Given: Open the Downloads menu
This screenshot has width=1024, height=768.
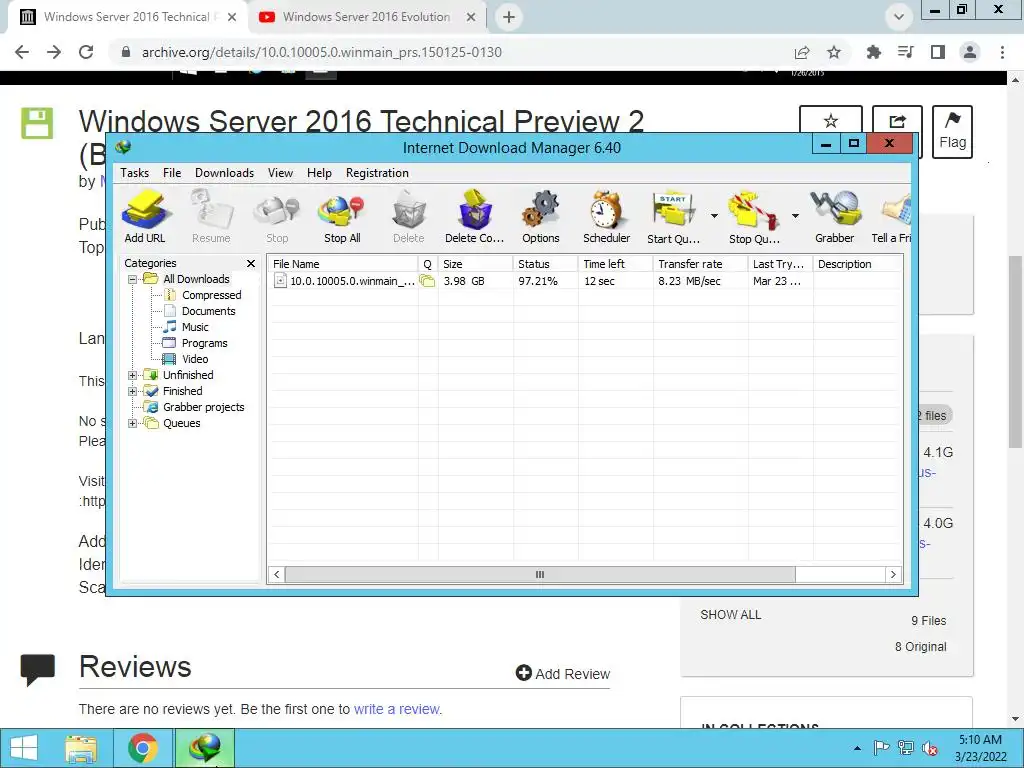Looking at the screenshot, I should pos(224,173).
